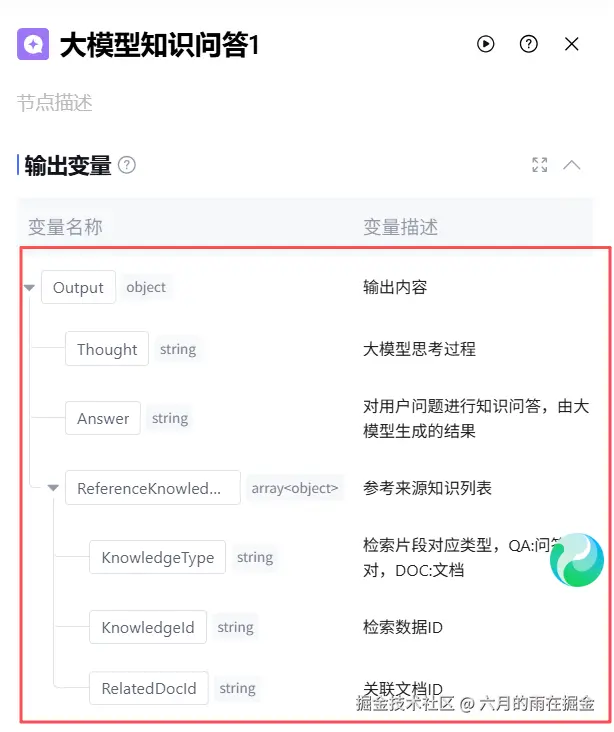Screen dimensions: 614x732
Task: Close the 大模型知识问答1 panel
Action: [572, 44]
